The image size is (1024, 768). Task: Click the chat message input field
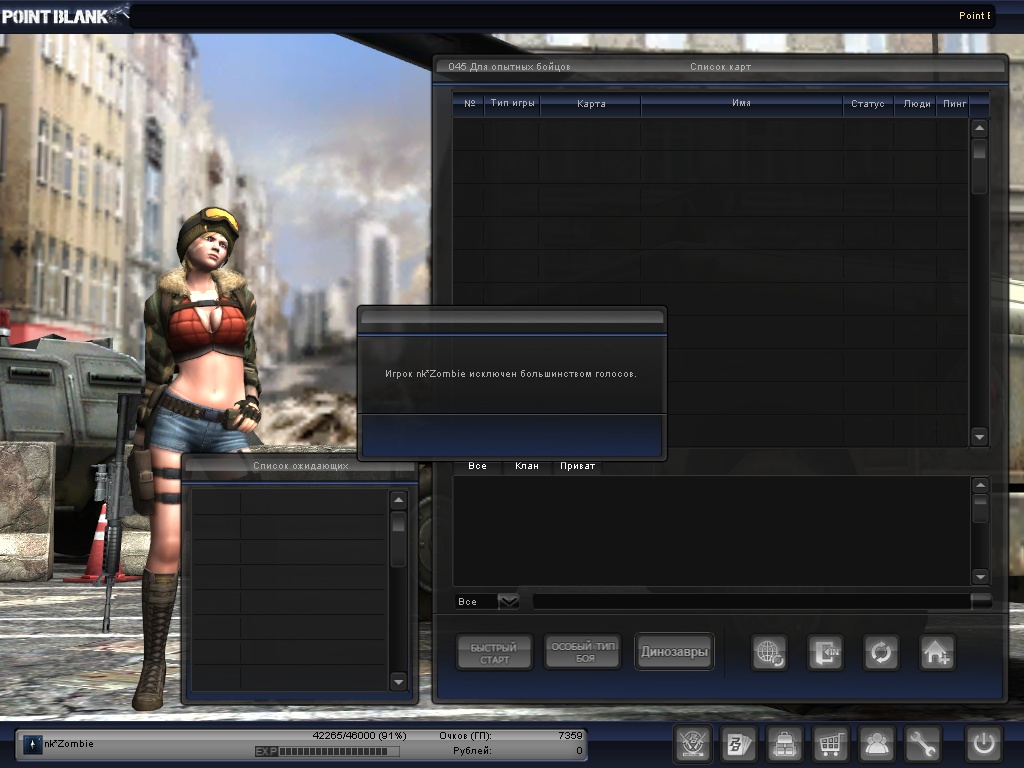(x=750, y=601)
